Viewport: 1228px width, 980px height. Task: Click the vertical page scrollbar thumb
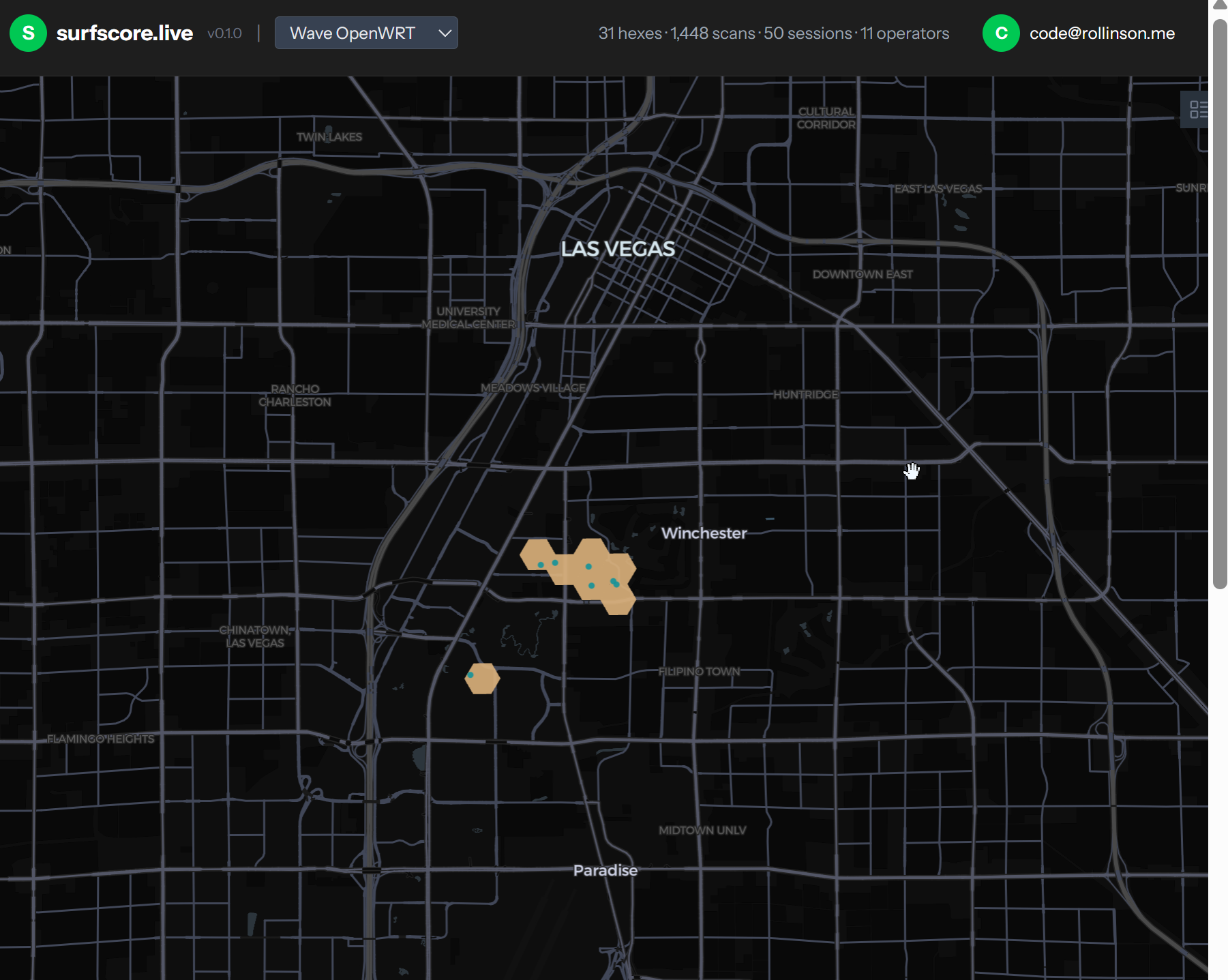pos(1220,303)
